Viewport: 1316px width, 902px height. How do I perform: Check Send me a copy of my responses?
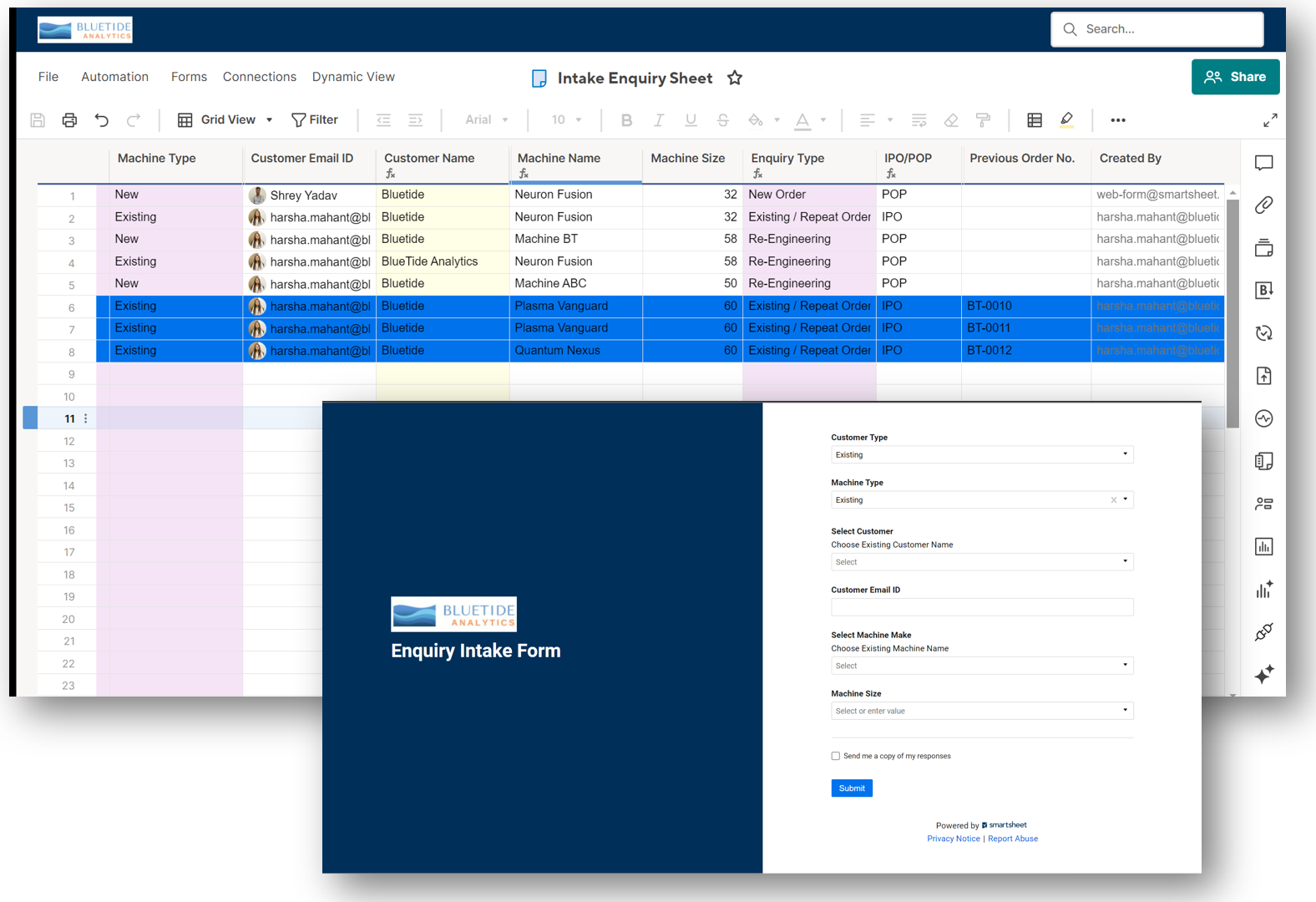tap(836, 756)
